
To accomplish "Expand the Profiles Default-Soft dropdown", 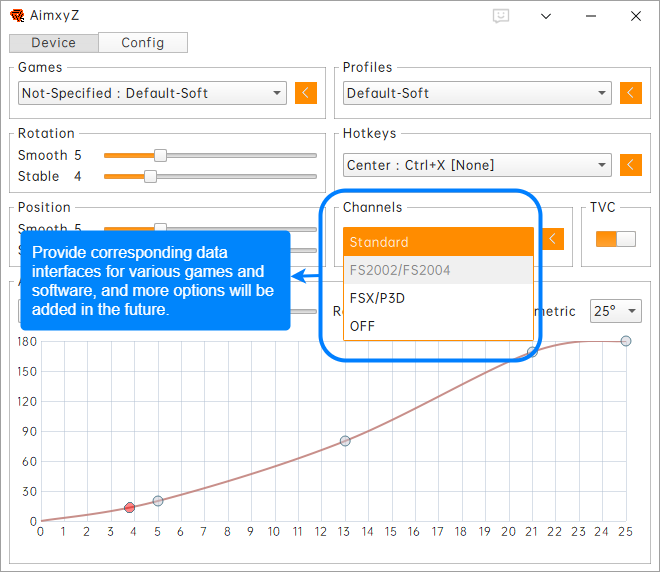I will (477, 93).
